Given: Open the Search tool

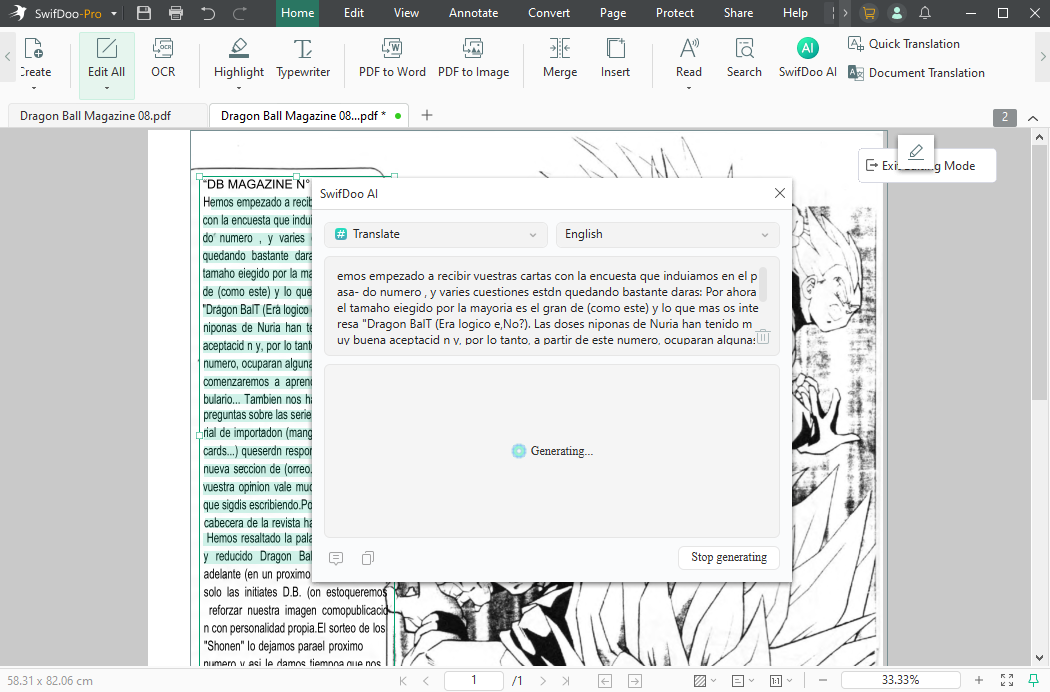Looking at the screenshot, I should click(x=744, y=60).
